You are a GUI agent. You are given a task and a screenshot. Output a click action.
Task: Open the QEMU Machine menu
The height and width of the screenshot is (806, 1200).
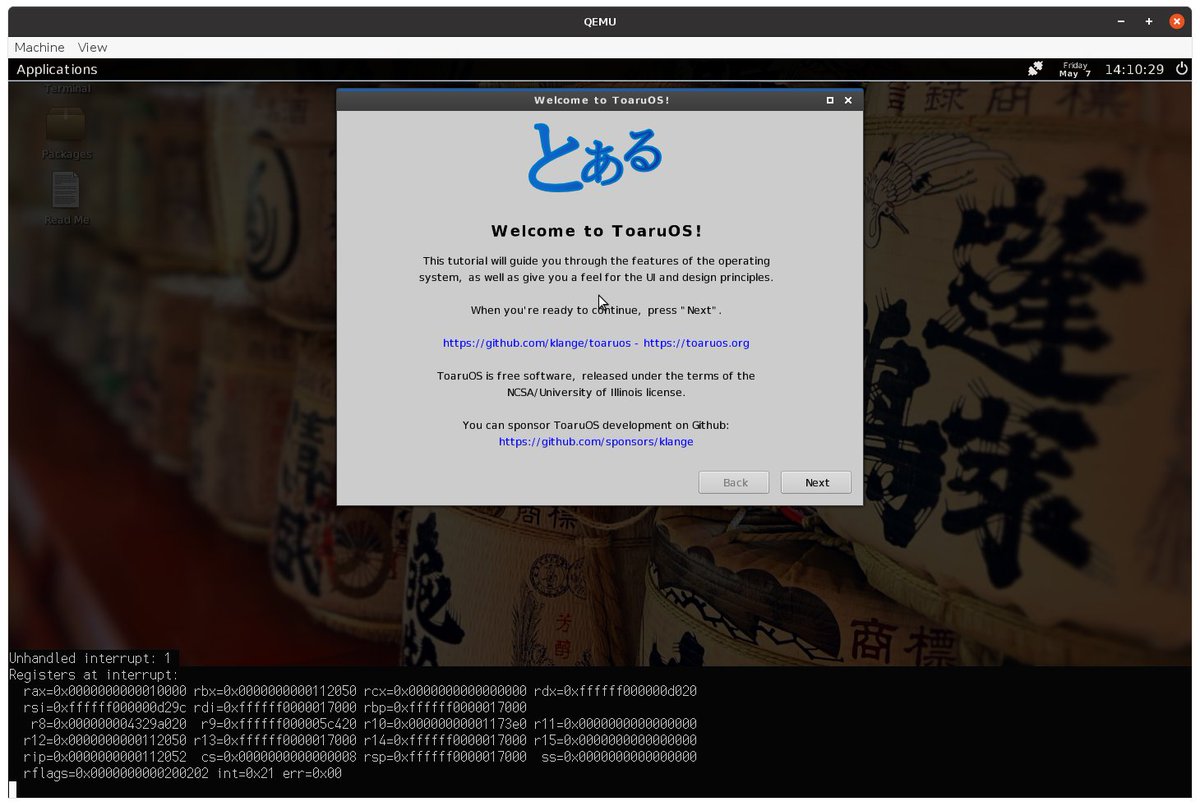[39, 47]
